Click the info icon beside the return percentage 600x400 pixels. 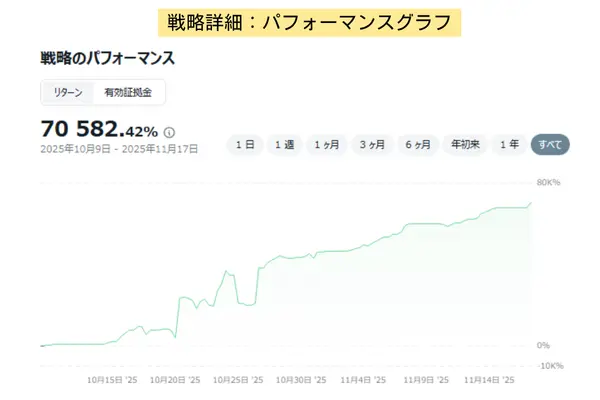pyautogui.click(x=169, y=131)
